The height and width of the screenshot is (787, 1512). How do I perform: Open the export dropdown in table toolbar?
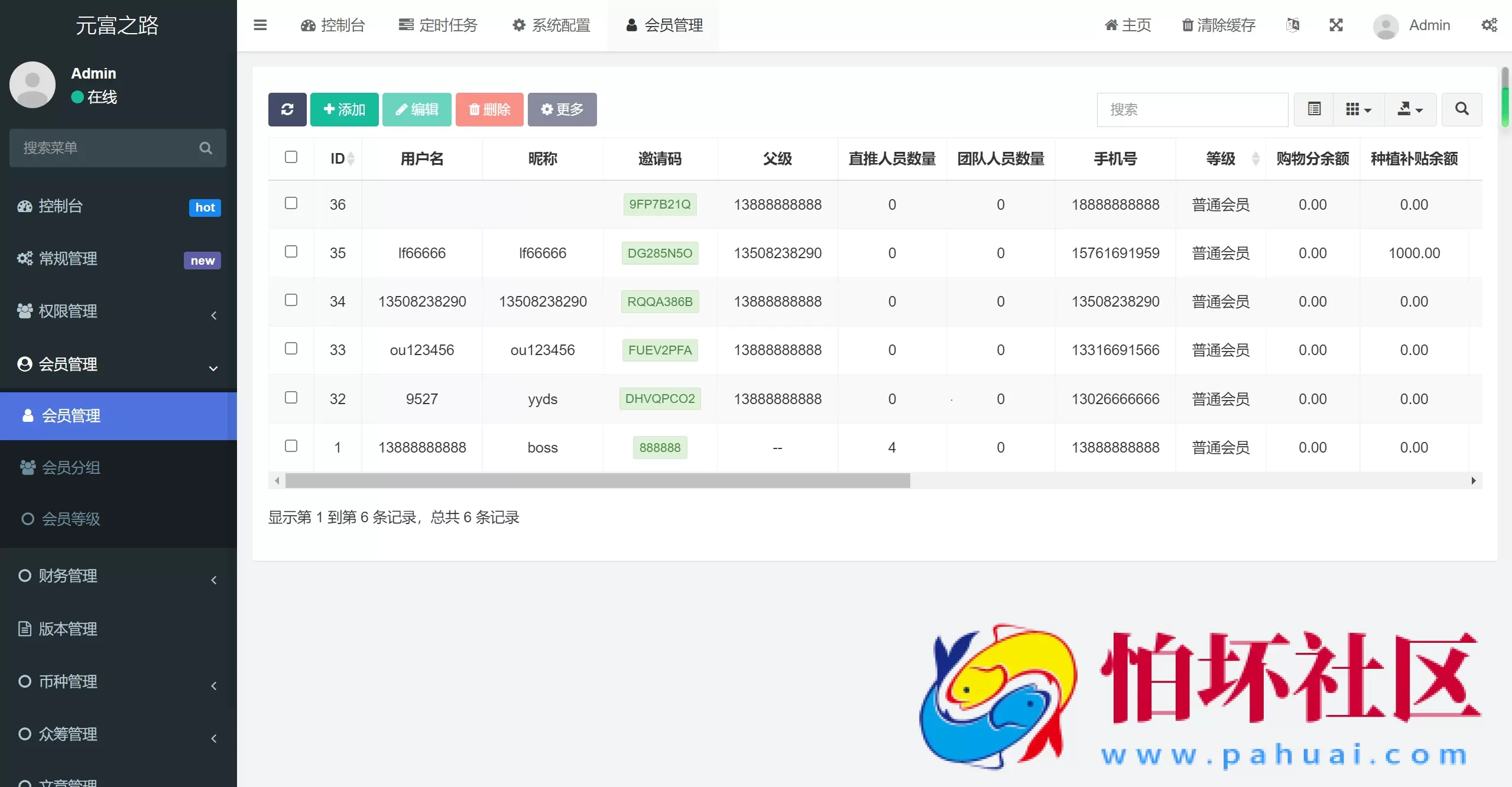(x=1410, y=109)
